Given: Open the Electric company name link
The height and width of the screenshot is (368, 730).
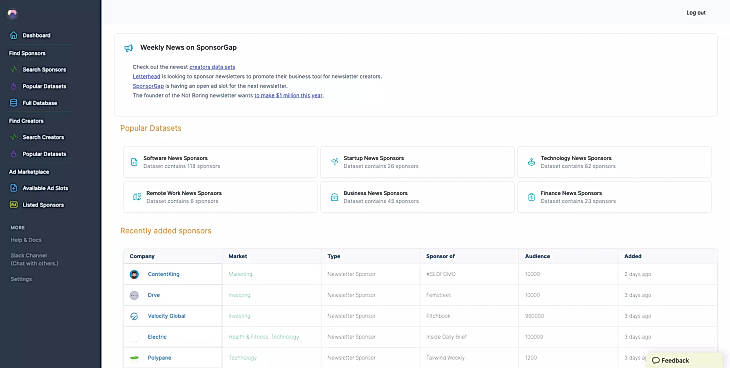Looking at the screenshot, I should pos(157,337).
